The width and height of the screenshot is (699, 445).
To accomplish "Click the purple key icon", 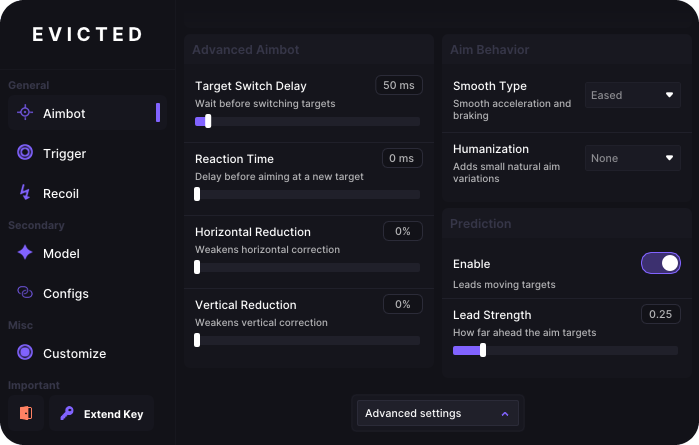I will click(67, 413).
